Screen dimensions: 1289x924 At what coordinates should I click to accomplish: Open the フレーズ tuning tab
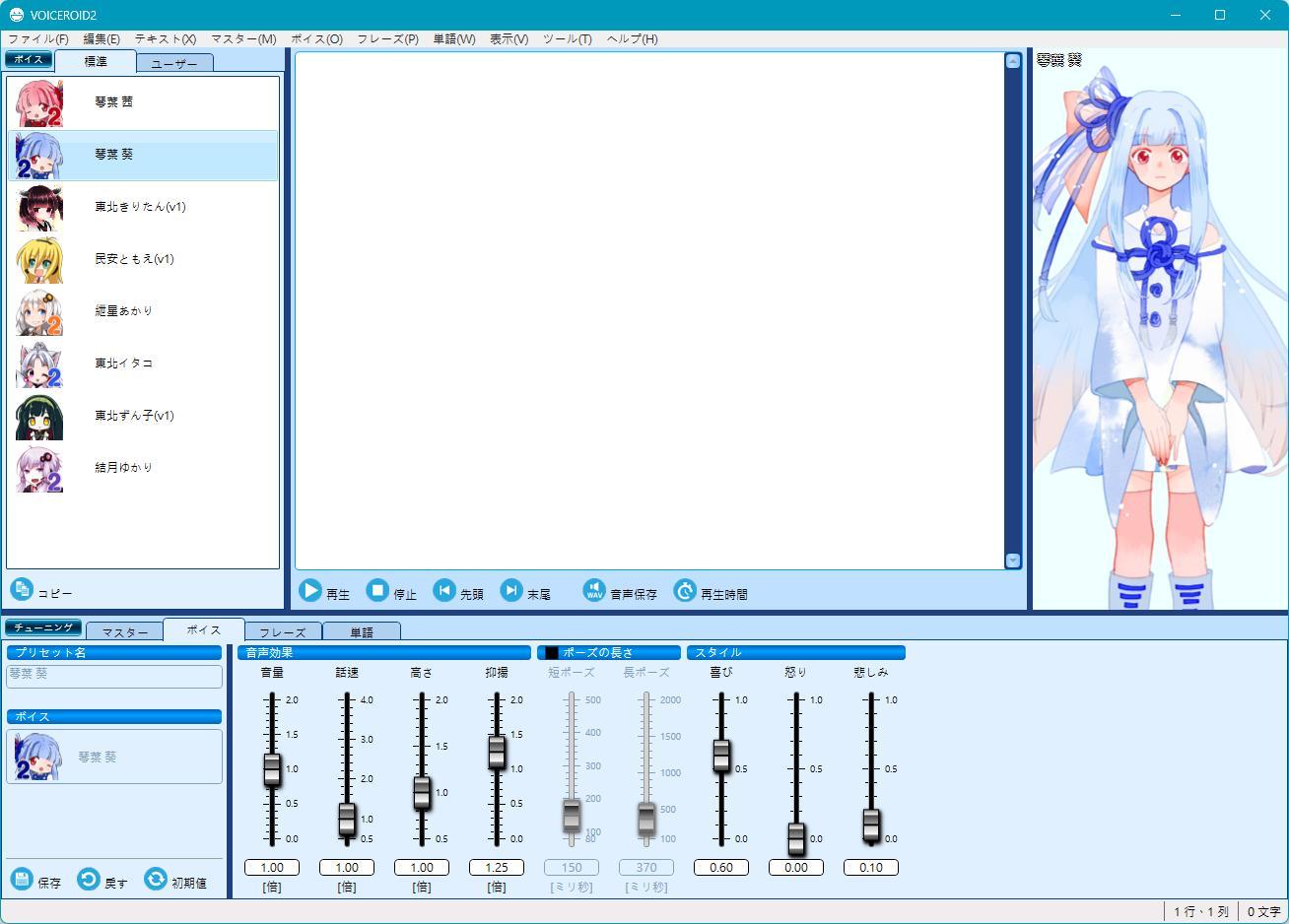(x=283, y=630)
